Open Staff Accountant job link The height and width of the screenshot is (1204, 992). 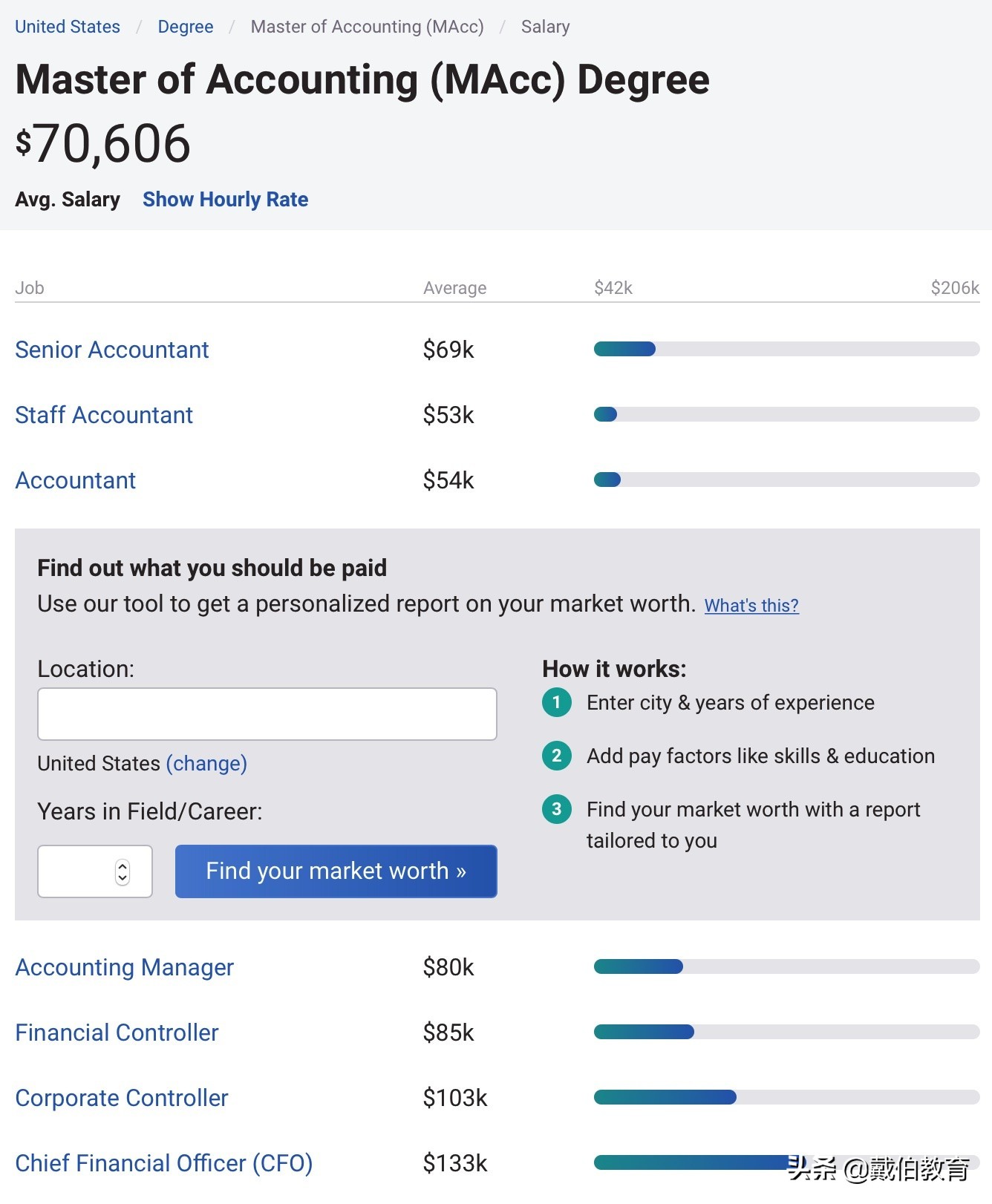click(104, 415)
